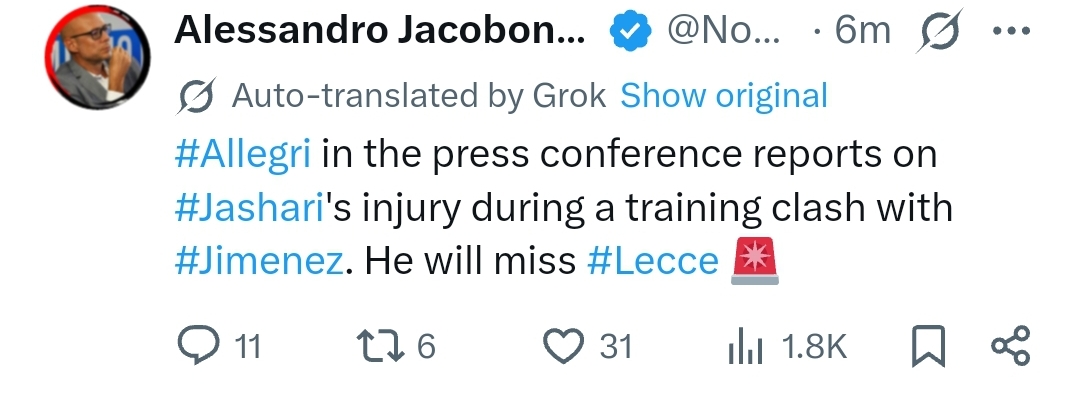Click the Alessandro Jacobon display name
The width and height of the screenshot is (1080, 393).
(x=380, y=31)
